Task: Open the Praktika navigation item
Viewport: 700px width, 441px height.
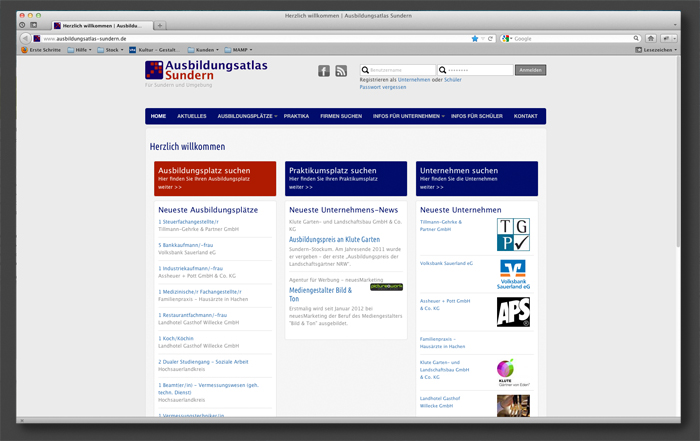Action: [296, 116]
